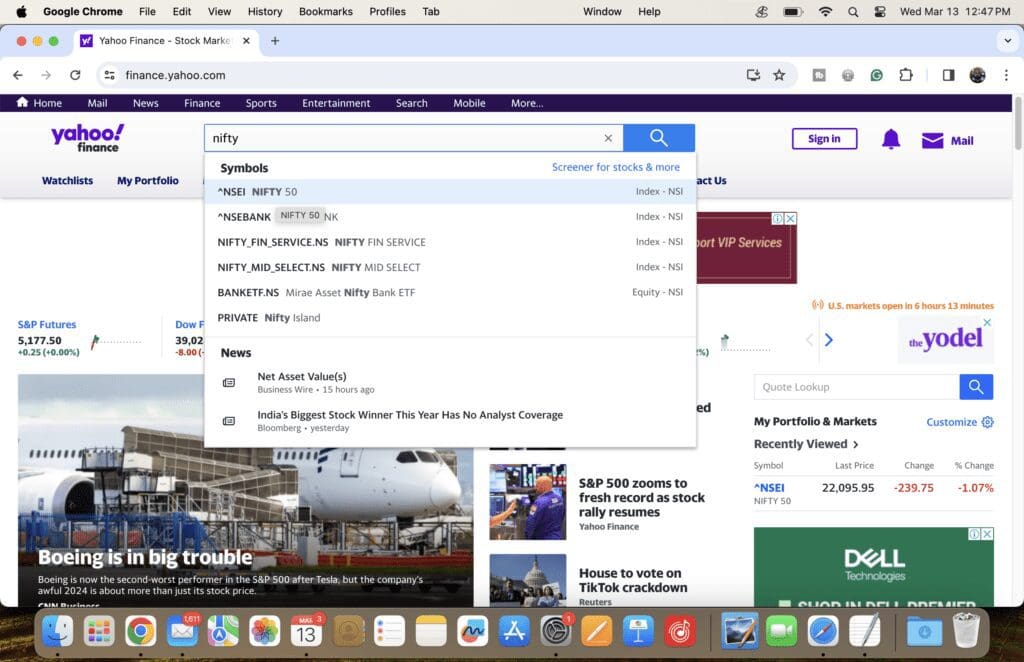Open Trash in the Dock
Screen dimensions: 1024x662
pos(966,631)
